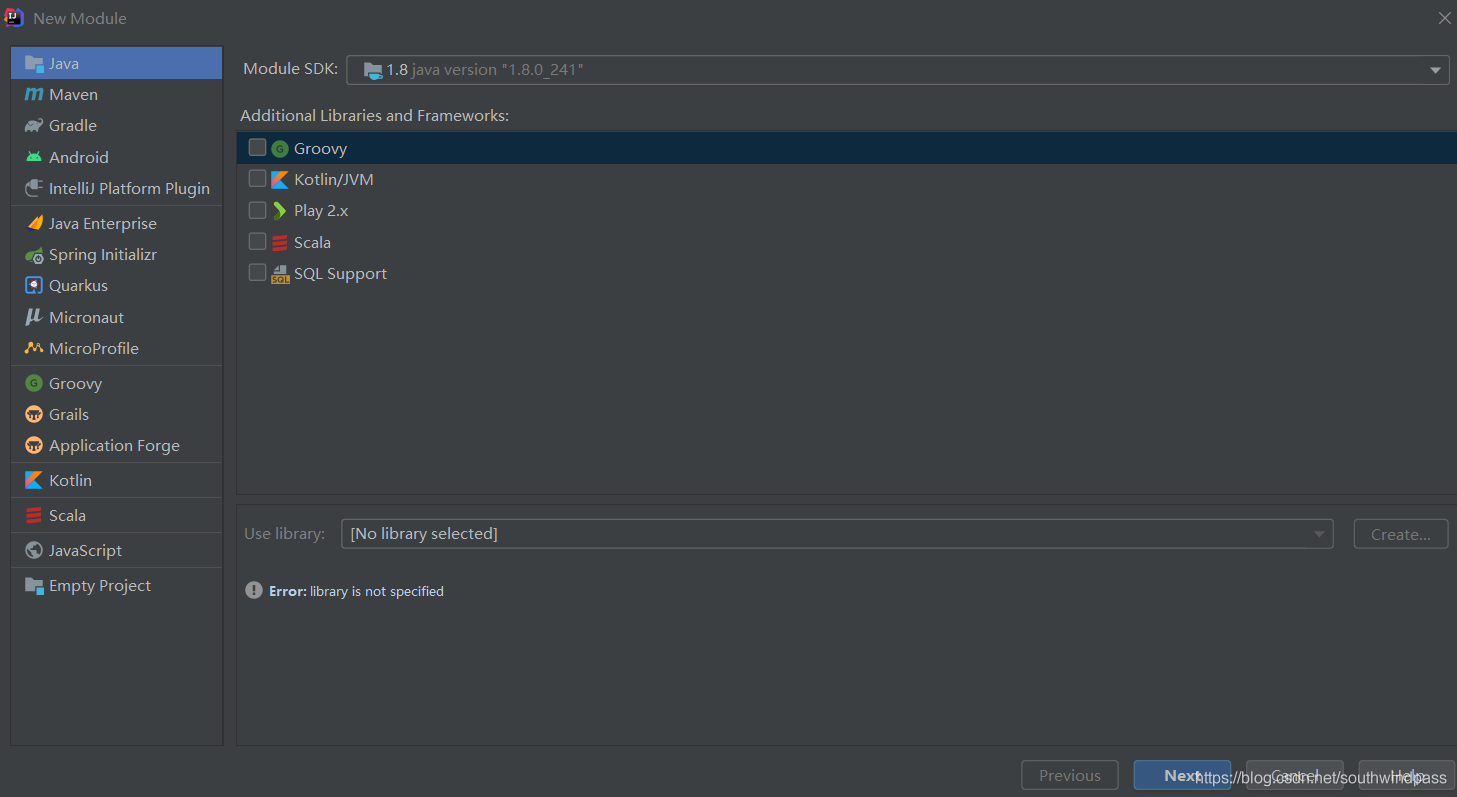Viewport: 1457px width, 797px height.
Task: Click the Cancel button
Action: 1294,775
